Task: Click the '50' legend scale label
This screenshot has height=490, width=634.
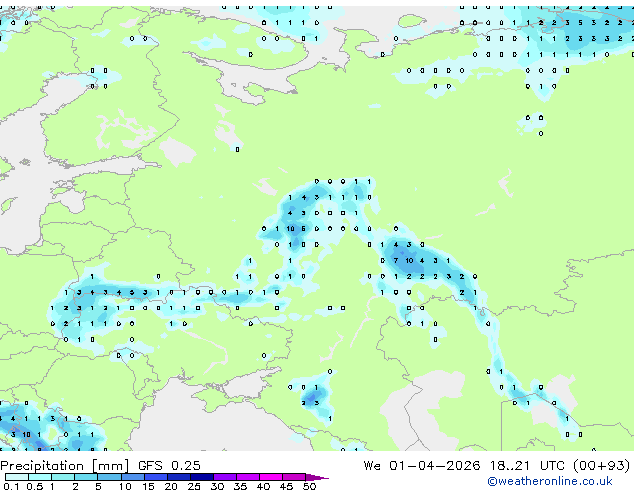Action: tap(310, 486)
